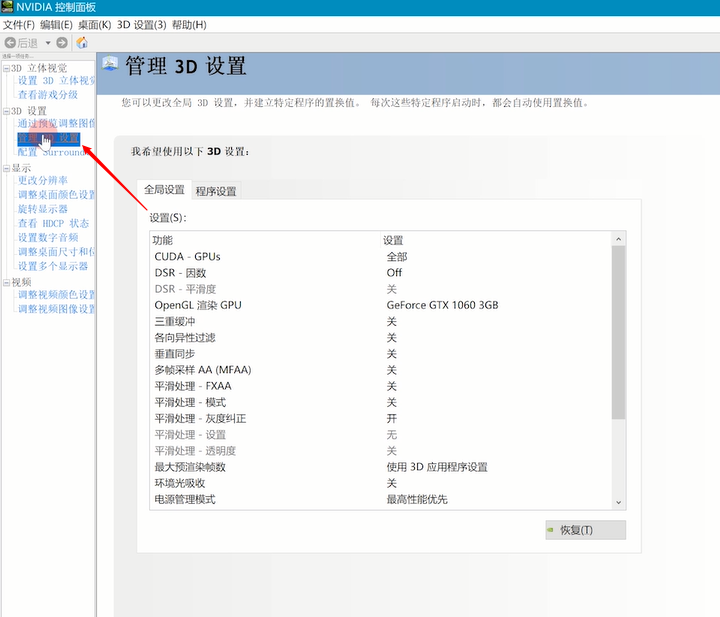Select the 垂直同步 row
The height and width of the screenshot is (617, 720).
(x=381, y=353)
